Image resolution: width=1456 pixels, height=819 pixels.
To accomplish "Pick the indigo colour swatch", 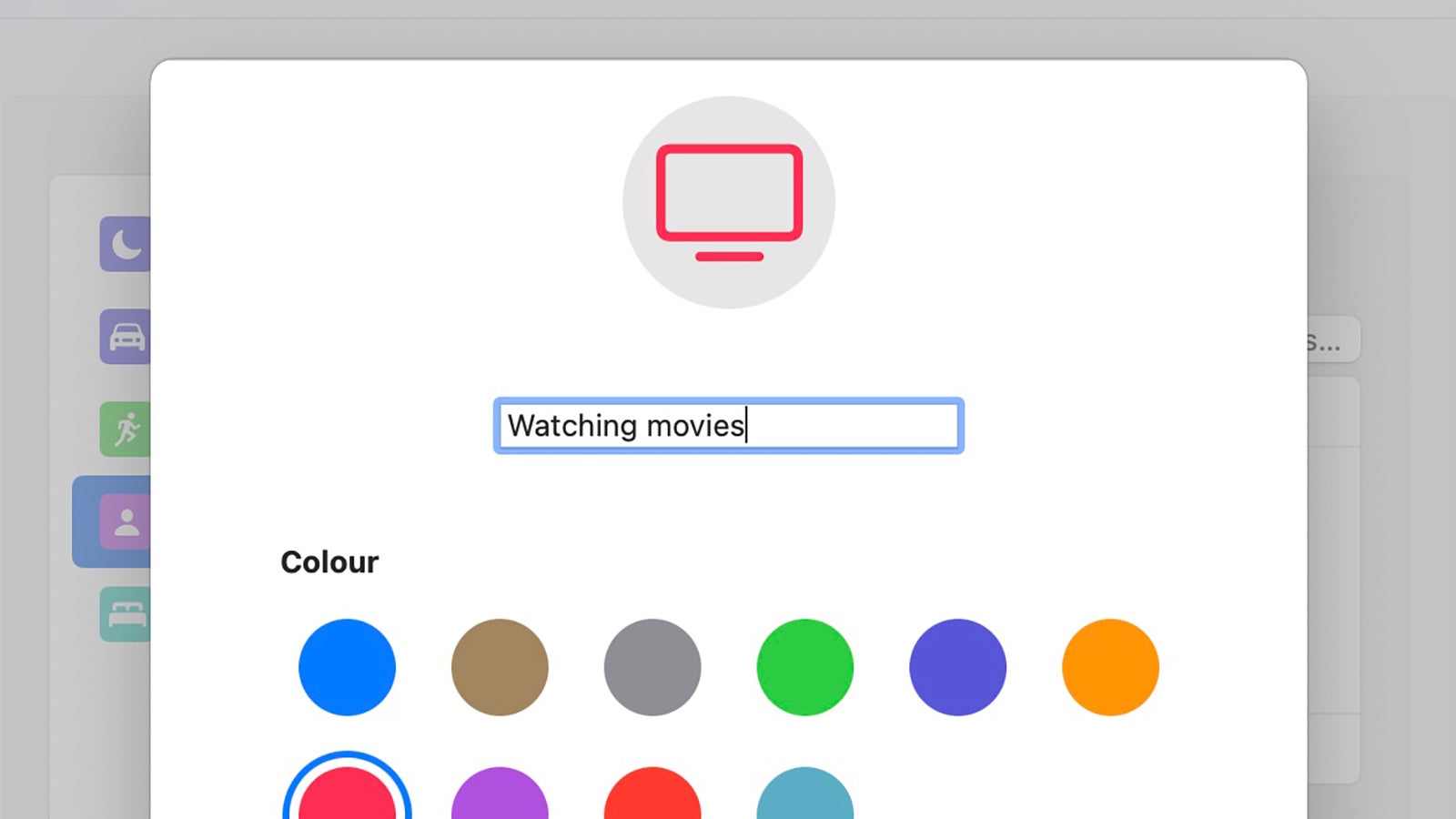I will pos(957,667).
